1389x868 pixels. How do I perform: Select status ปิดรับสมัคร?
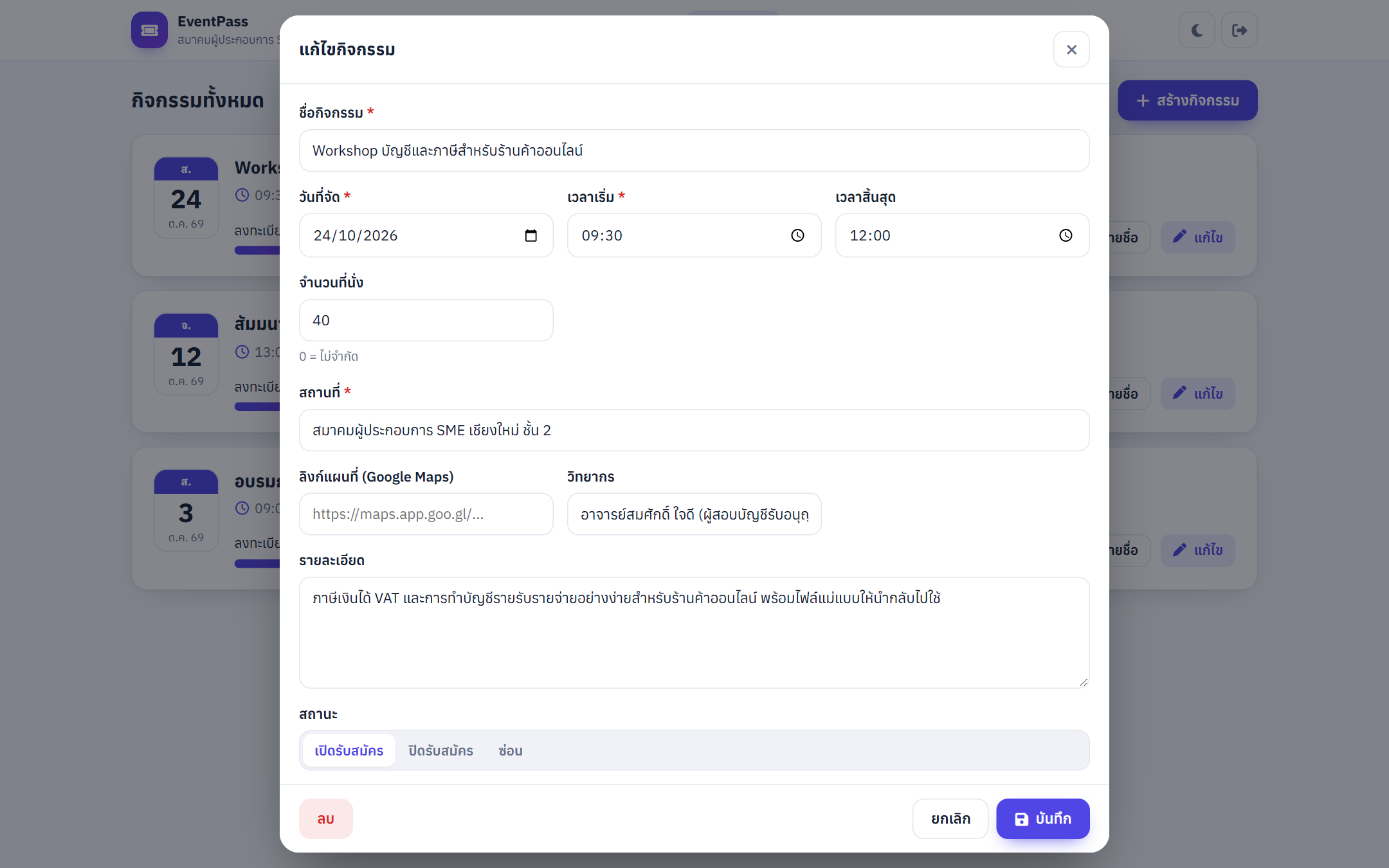440,750
